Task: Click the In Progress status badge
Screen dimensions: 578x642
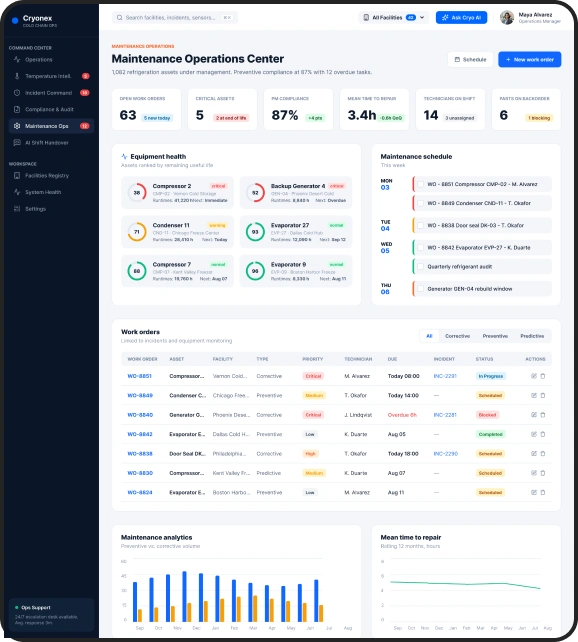Action: 490,376
